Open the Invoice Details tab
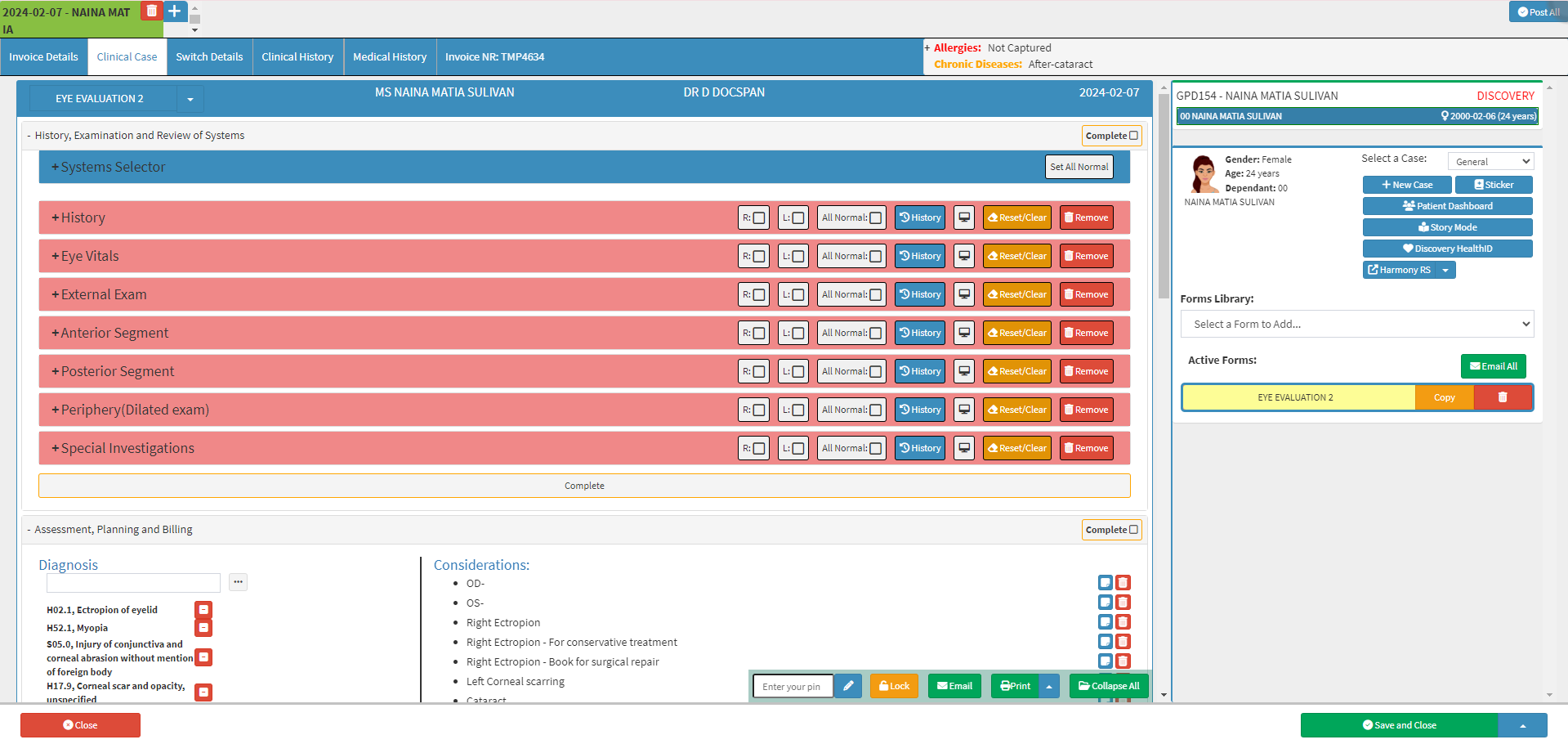1568x744 pixels. click(x=43, y=57)
